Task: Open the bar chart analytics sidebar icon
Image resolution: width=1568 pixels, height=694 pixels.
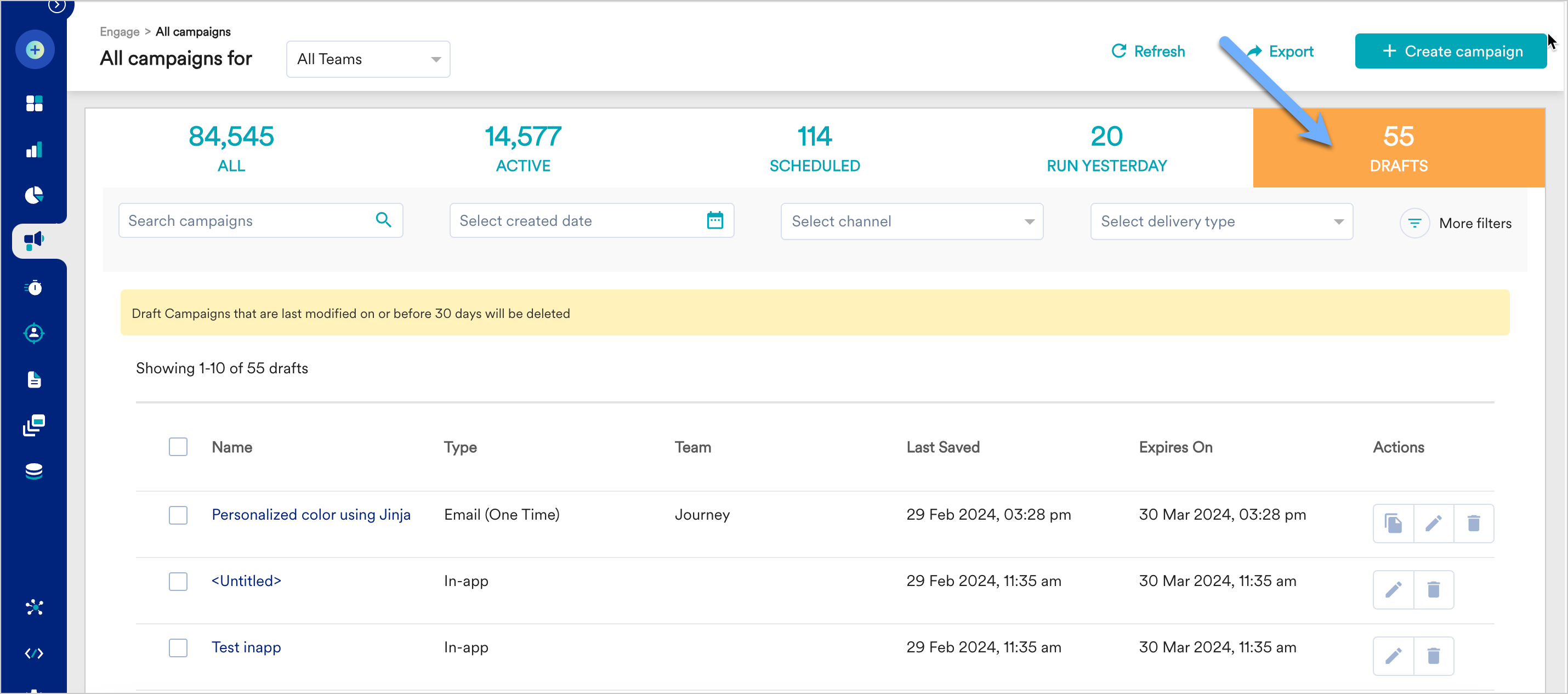Action: [34, 150]
